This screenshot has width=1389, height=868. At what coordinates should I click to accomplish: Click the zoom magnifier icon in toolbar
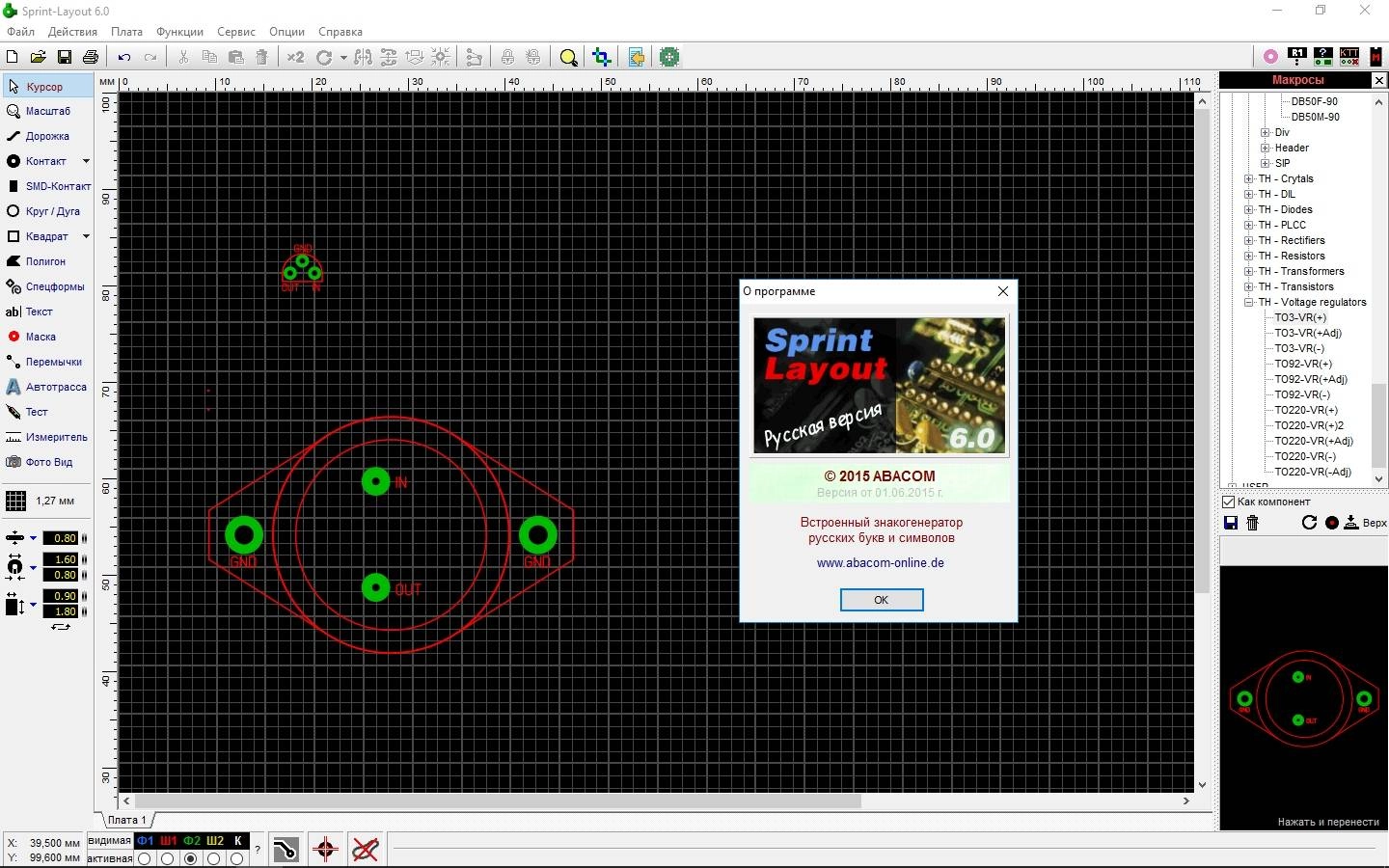[x=568, y=57]
